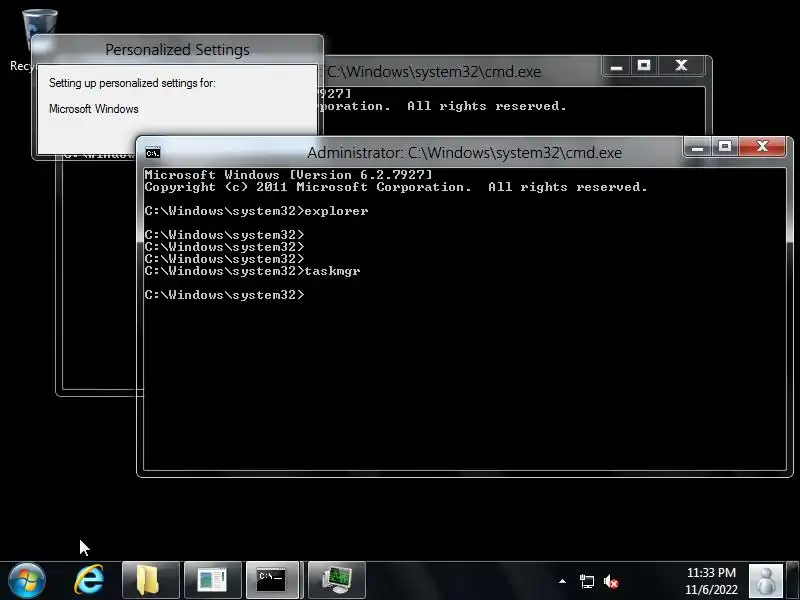Click the muted volume tray icon
Image resolution: width=800 pixels, height=600 pixels.
click(x=611, y=582)
